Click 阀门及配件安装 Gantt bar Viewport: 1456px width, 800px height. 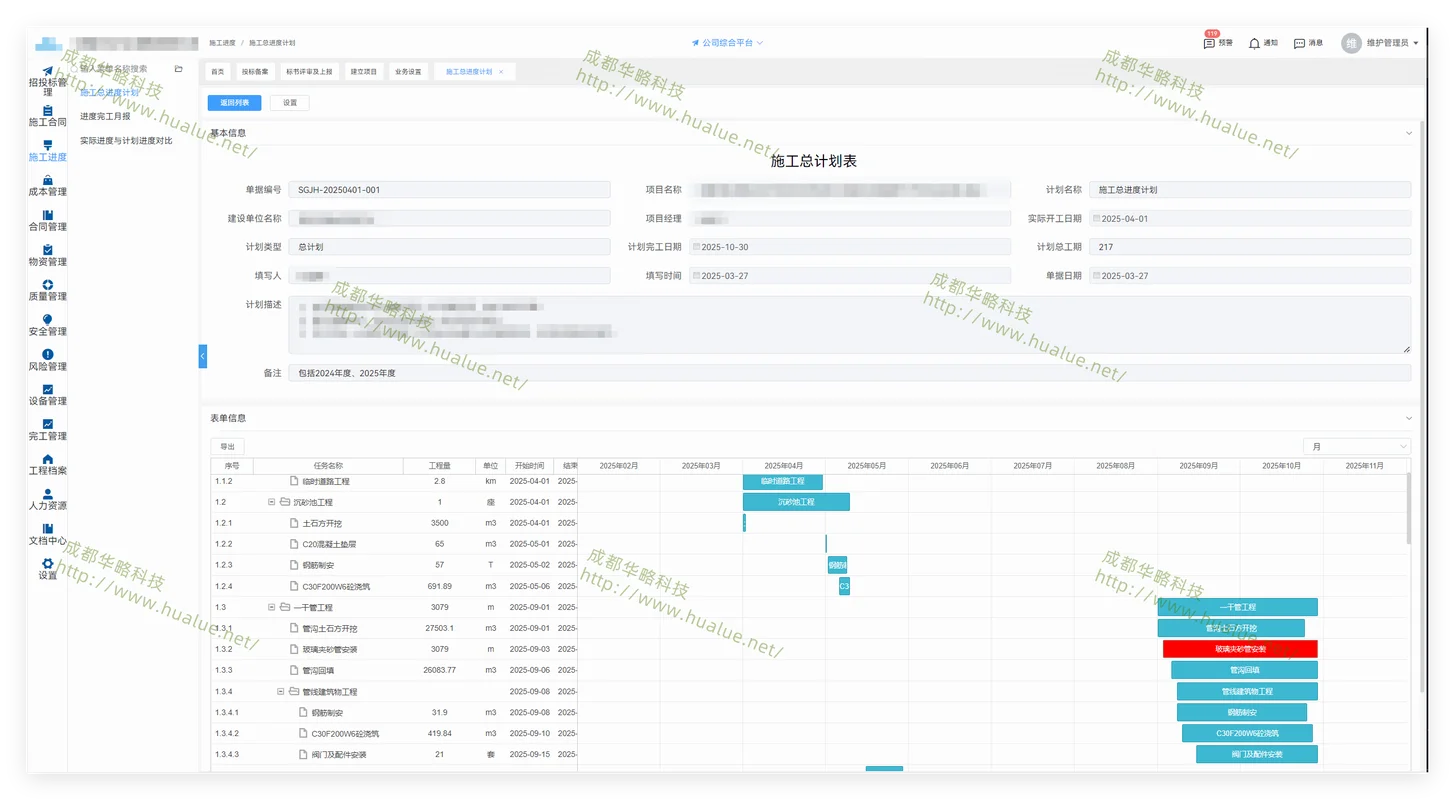click(1257, 754)
